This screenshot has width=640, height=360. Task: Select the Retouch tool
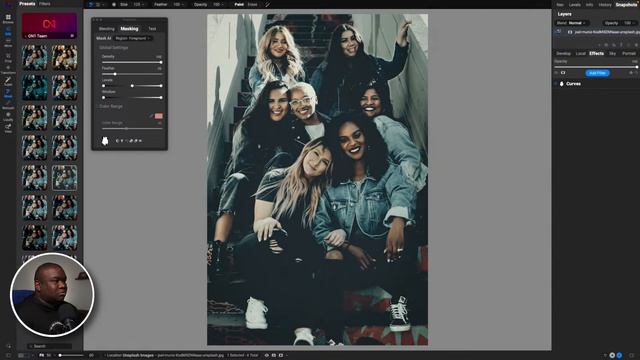tap(8, 105)
